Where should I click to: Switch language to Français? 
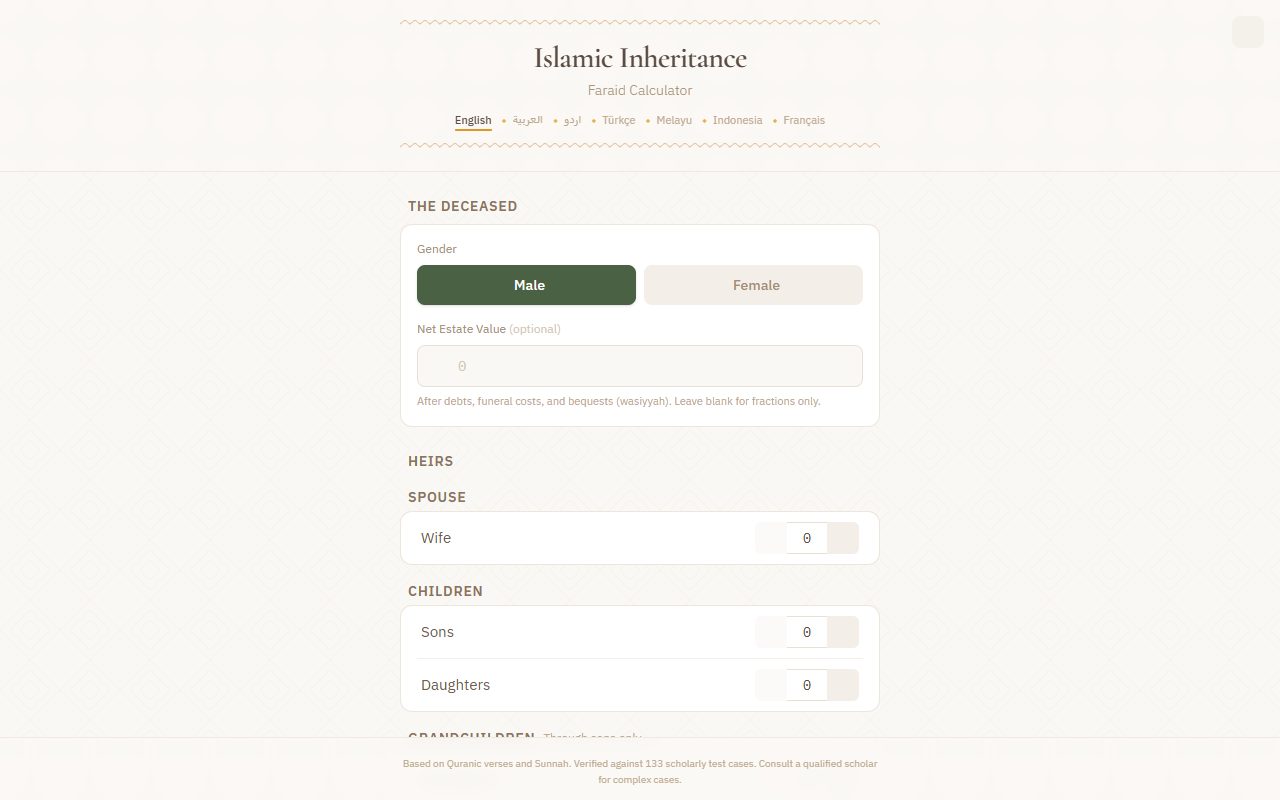click(x=804, y=121)
